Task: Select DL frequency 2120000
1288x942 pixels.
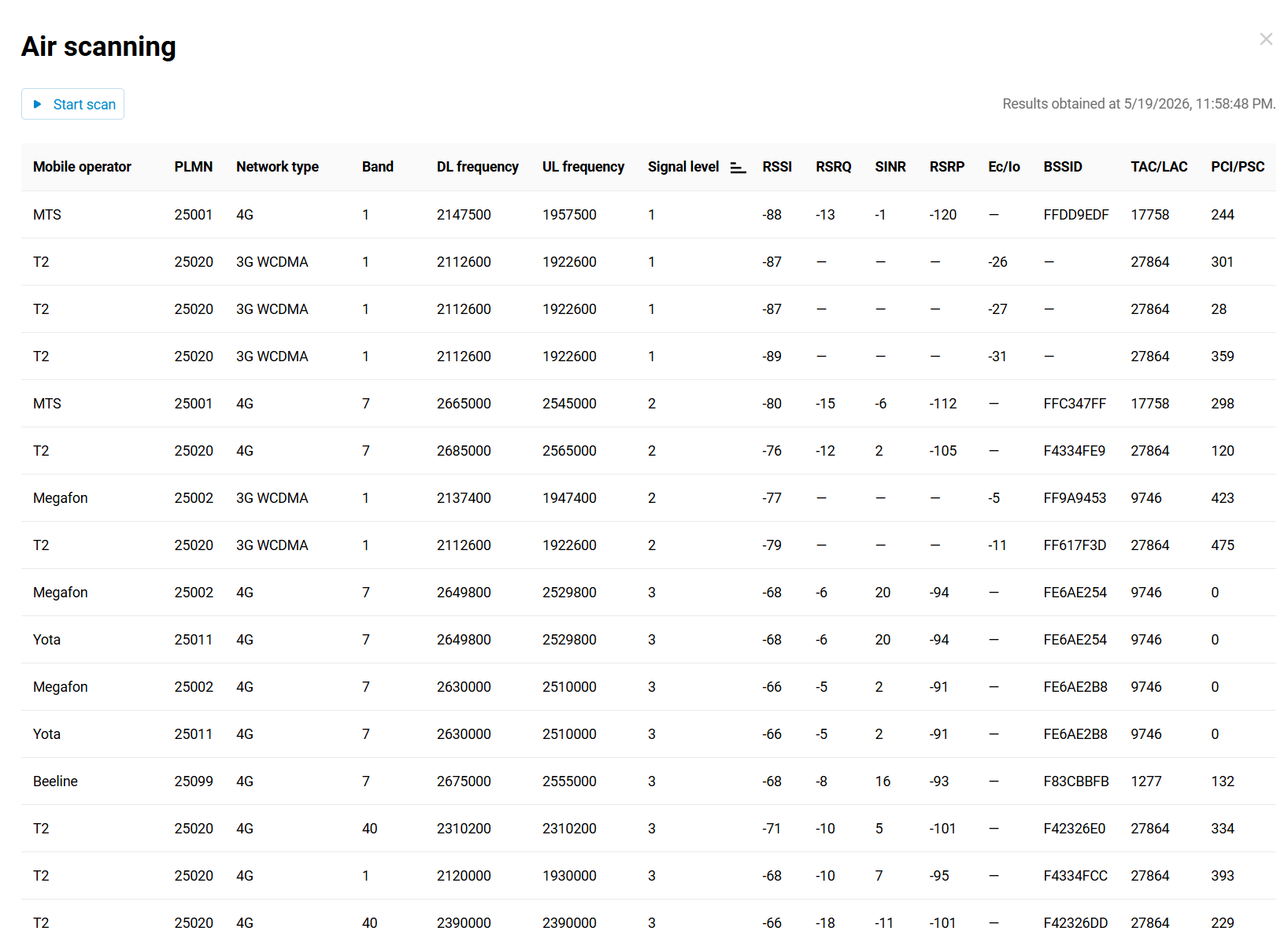Action: (x=464, y=876)
